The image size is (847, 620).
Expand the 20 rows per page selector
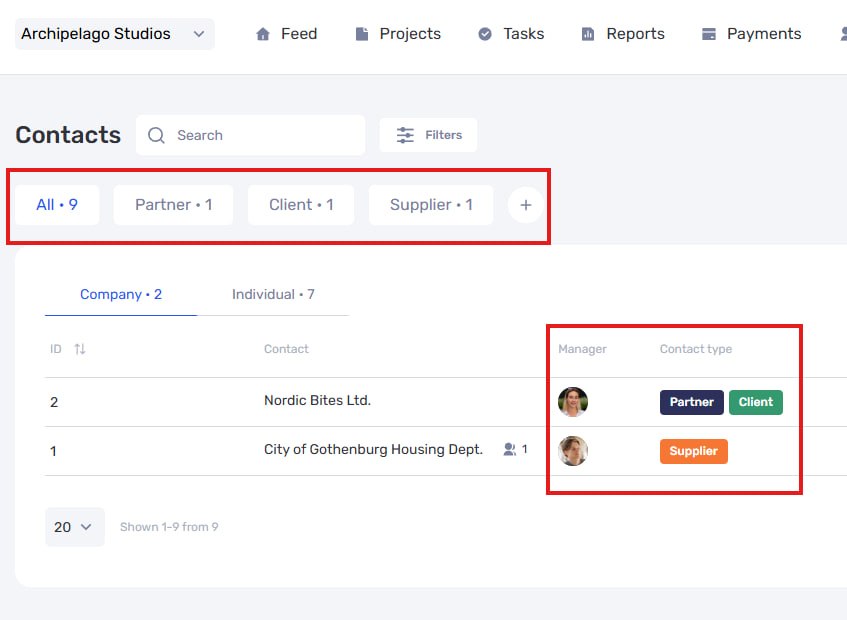75,527
